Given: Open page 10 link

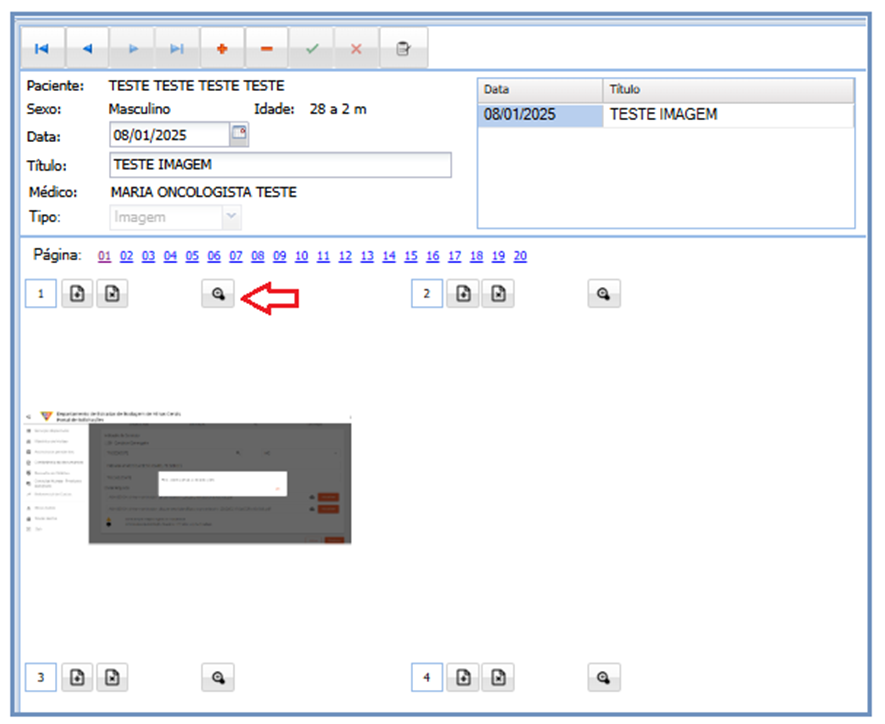Looking at the screenshot, I should 302,256.
